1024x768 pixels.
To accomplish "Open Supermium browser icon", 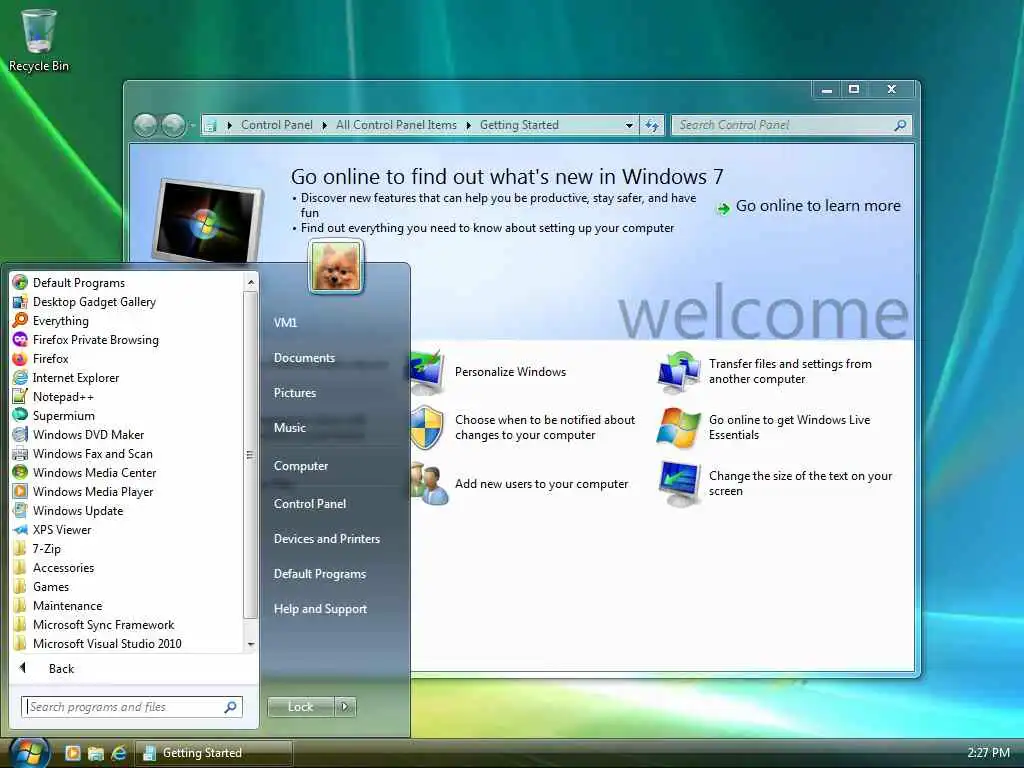I will (x=20, y=415).
